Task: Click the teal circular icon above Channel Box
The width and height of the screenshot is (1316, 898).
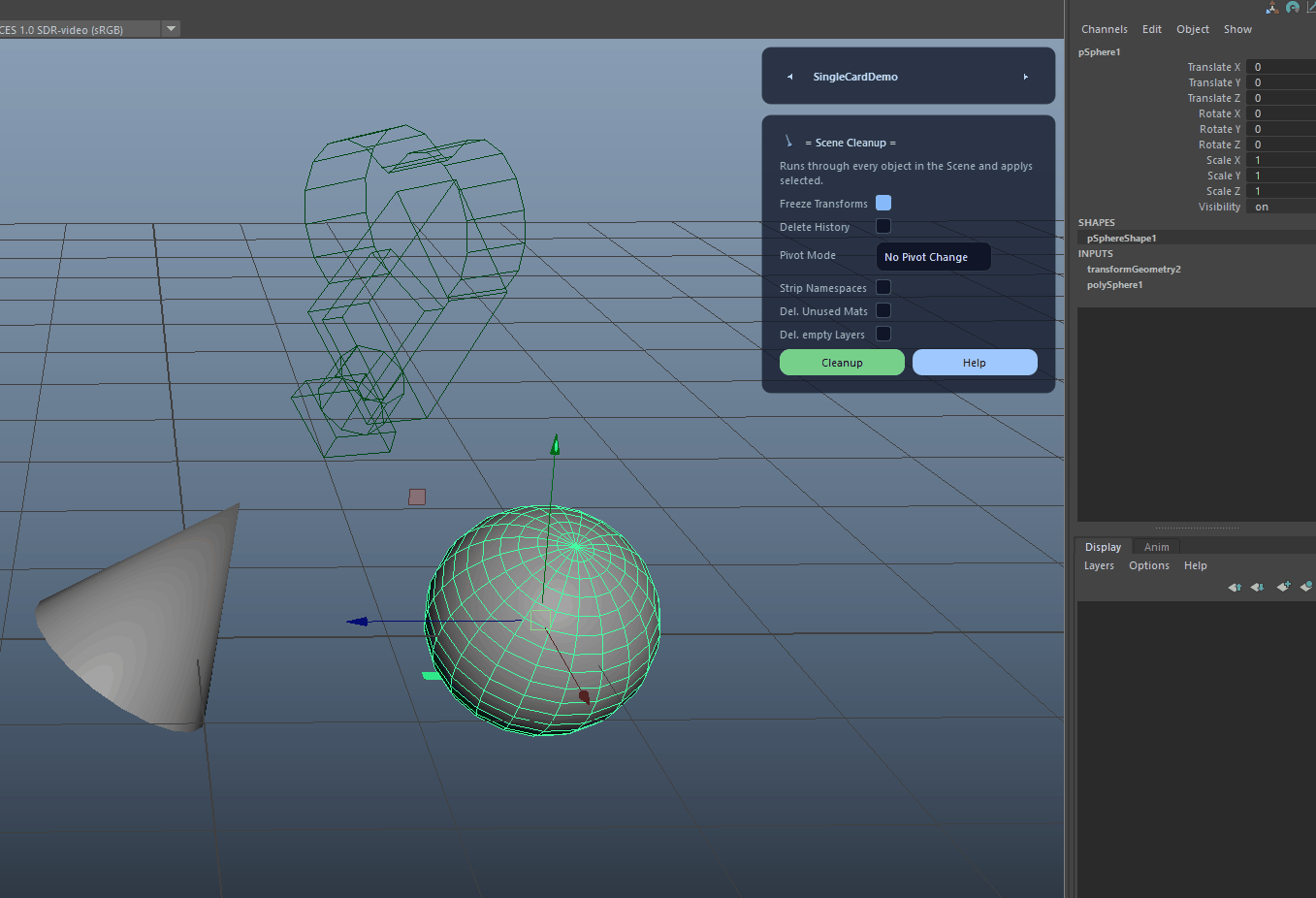Action: tap(1293, 8)
